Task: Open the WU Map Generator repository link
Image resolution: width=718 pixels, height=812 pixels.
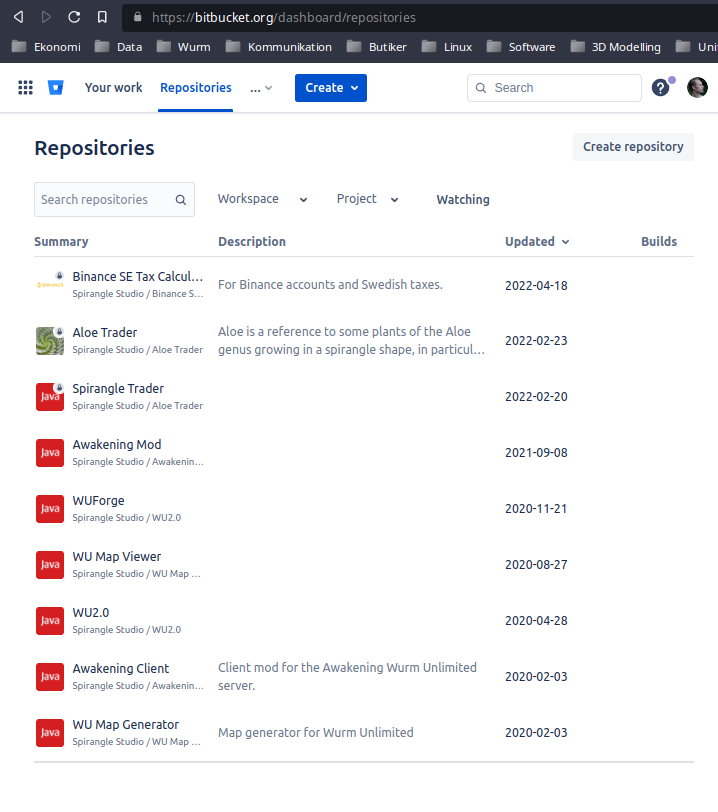Action: (126, 724)
